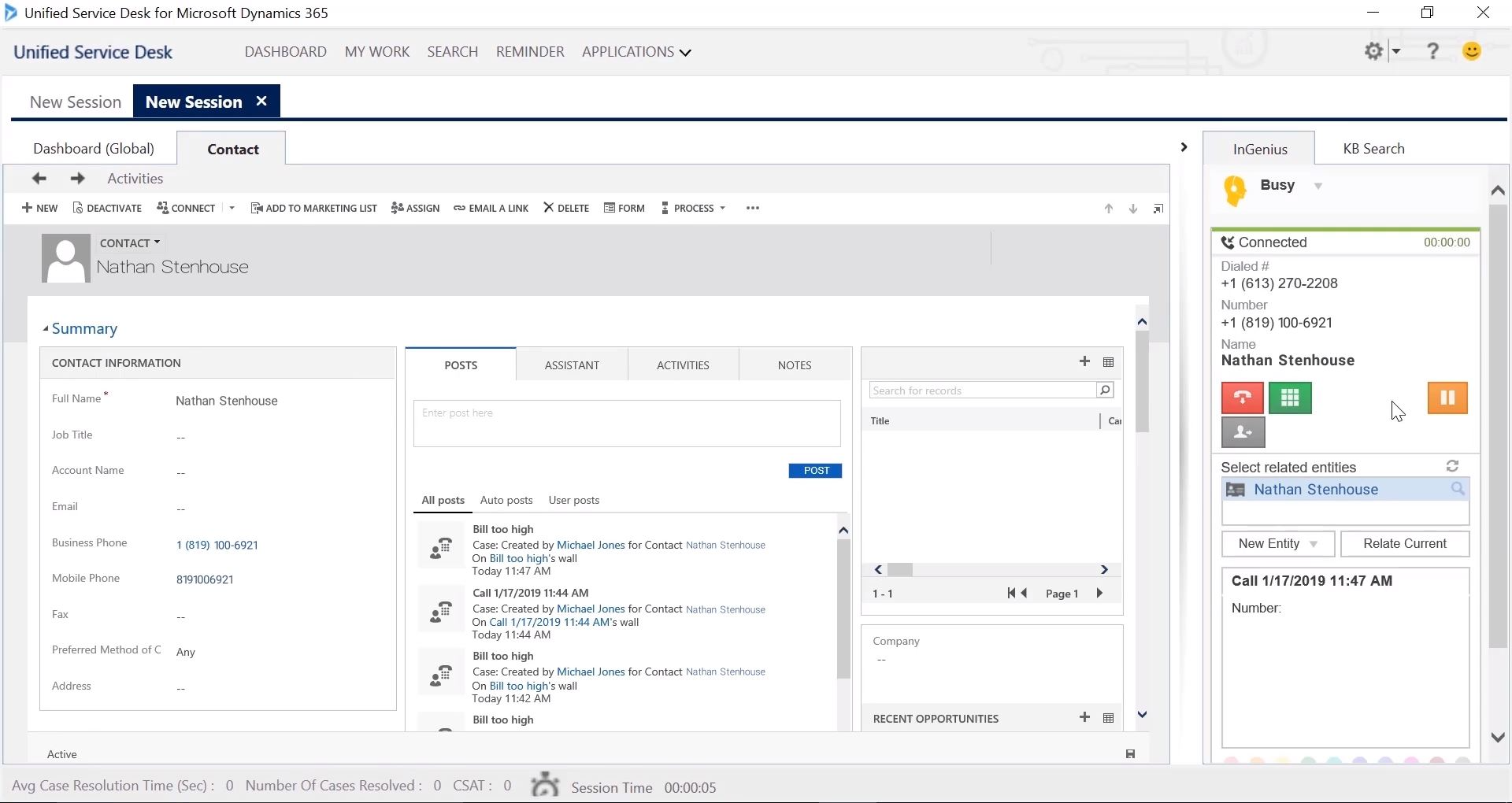Open the help question mark icon

click(x=1433, y=51)
